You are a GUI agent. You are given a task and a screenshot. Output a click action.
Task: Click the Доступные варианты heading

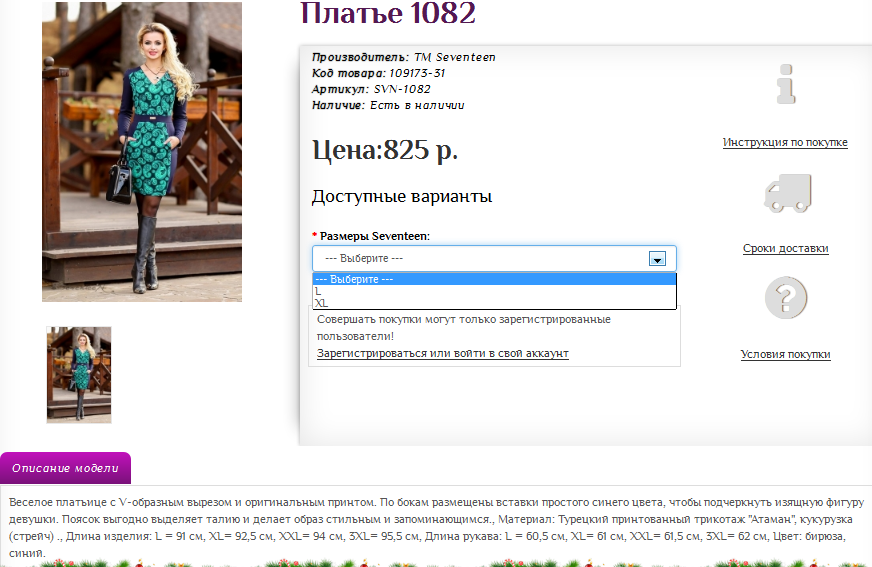point(402,197)
